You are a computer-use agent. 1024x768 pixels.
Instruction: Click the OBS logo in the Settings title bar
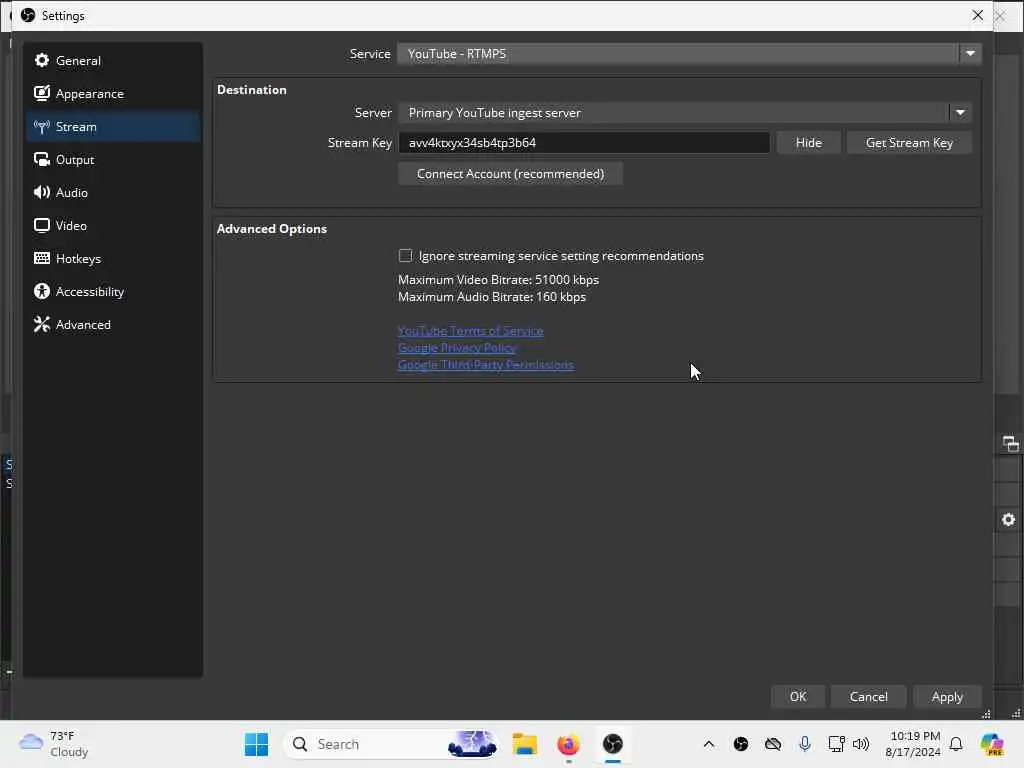point(28,15)
